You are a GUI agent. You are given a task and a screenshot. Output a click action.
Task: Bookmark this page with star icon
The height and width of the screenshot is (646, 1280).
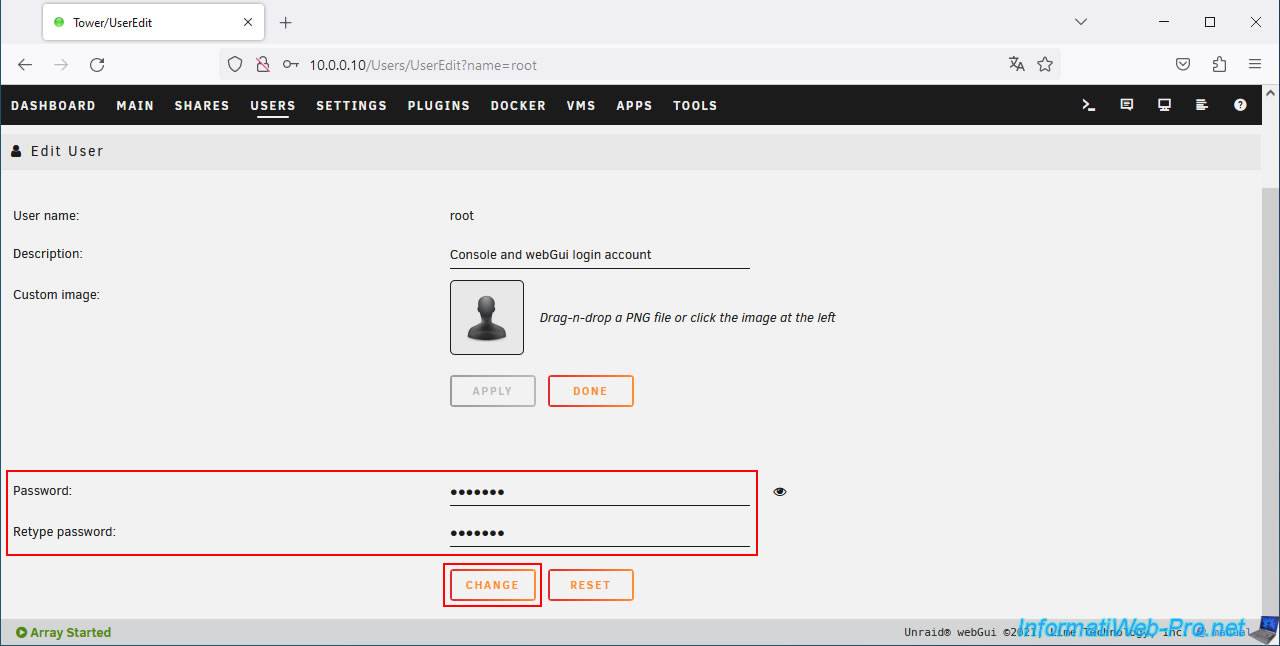pyautogui.click(x=1045, y=65)
